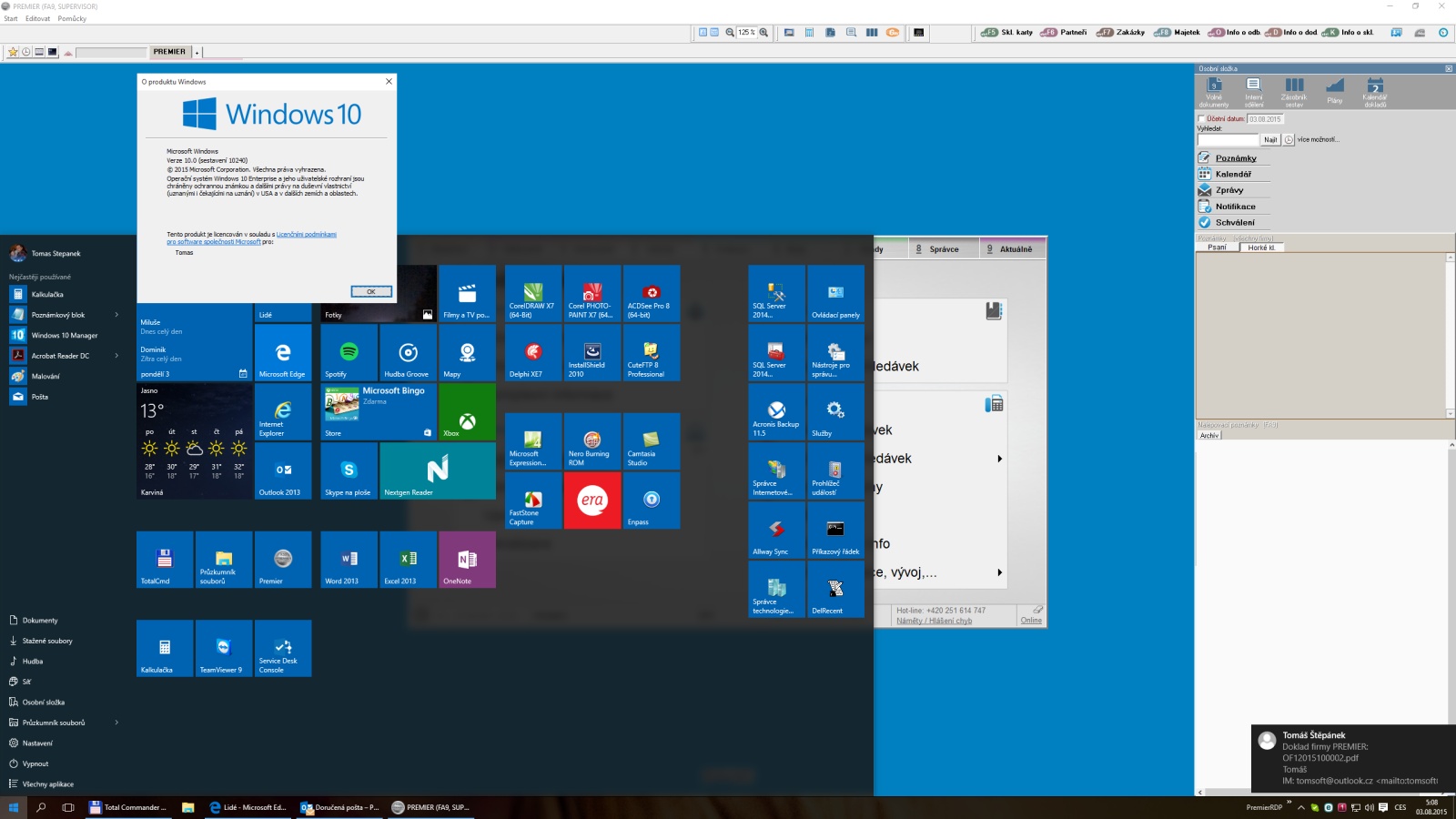Open Kalendář dokladů icon
The width and height of the screenshot is (1456, 819).
click(x=1375, y=92)
